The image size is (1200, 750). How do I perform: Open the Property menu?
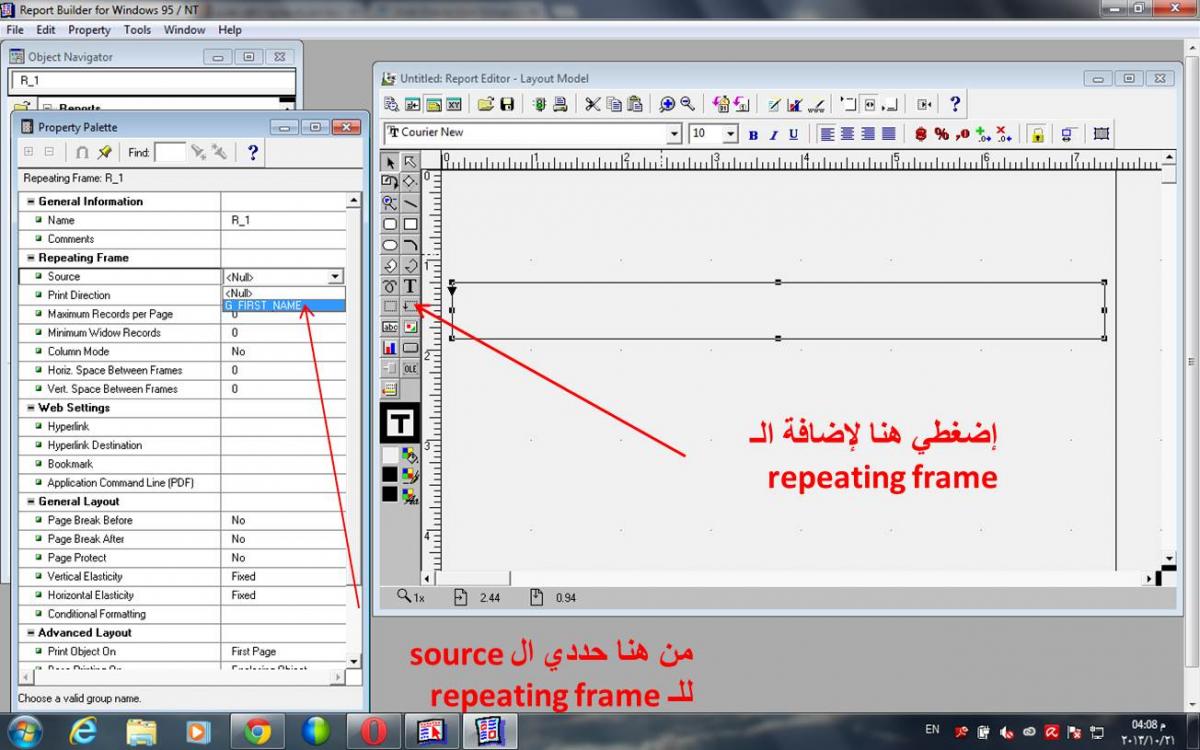pyautogui.click(x=89, y=30)
